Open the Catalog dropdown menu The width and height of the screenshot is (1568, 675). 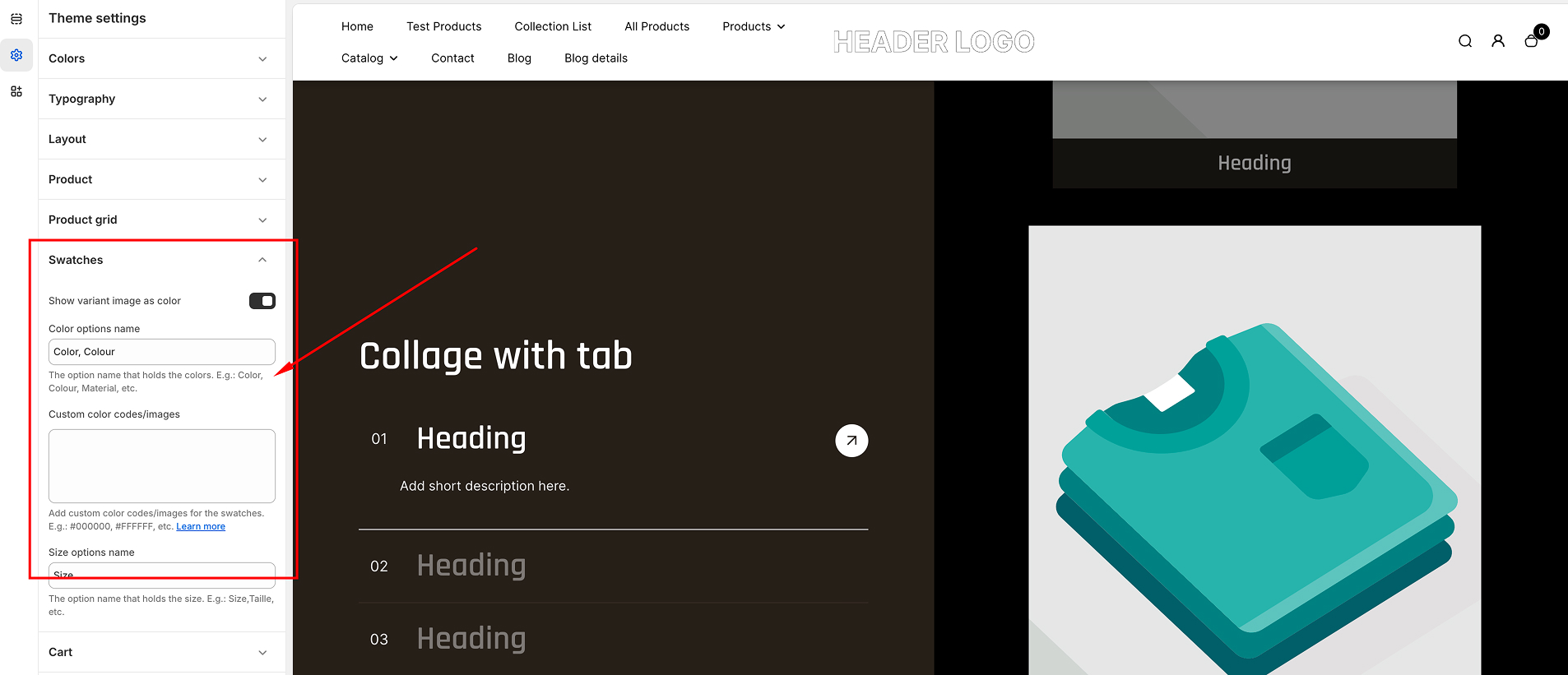click(x=369, y=58)
